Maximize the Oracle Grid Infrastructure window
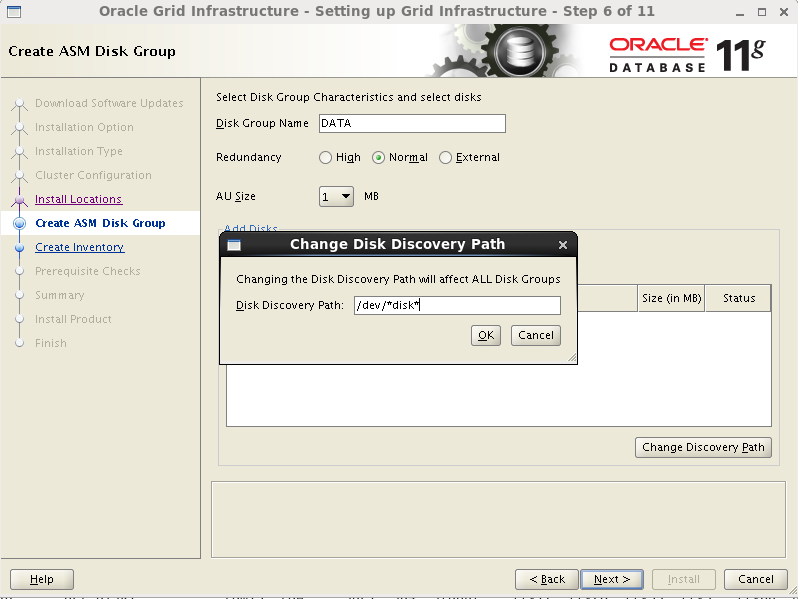The image size is (798, 599). (x=762, y=12)
